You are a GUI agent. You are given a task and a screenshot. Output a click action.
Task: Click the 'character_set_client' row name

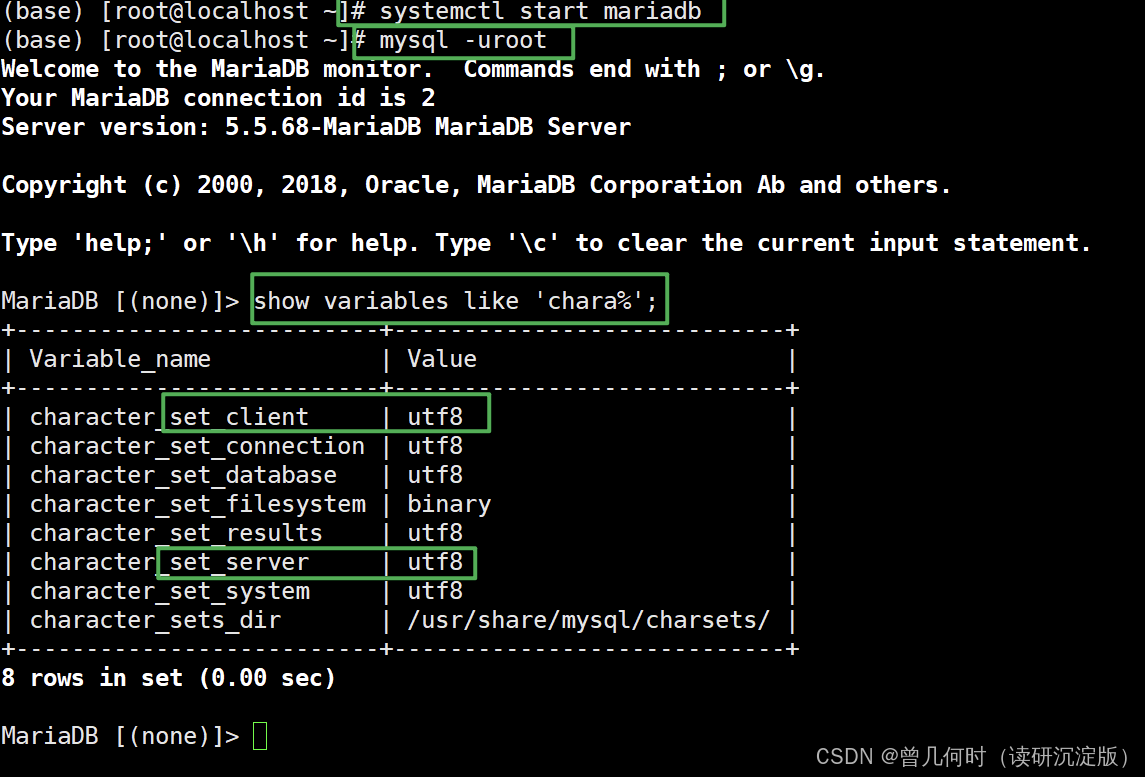[x=169, y=417]
